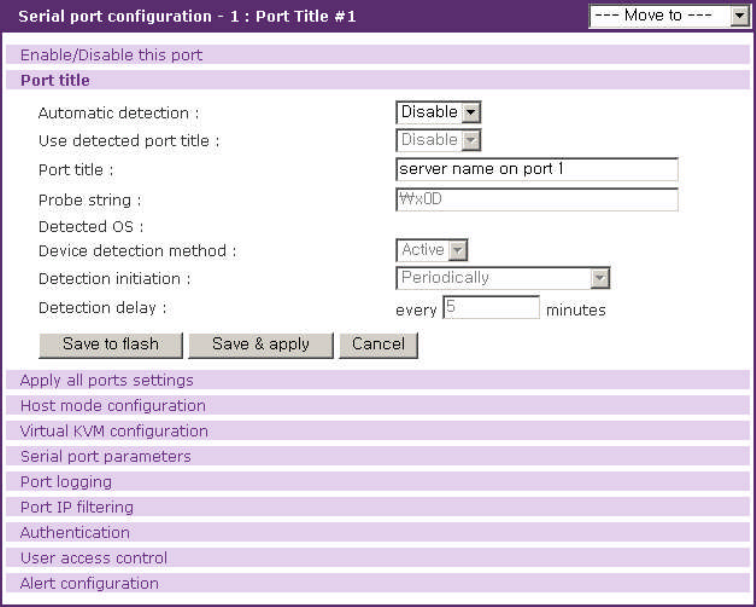Viewport: 756px width, 607px height.
Task: Open the Port logging section
Action: pyautogui.click(x=66, y=482)
